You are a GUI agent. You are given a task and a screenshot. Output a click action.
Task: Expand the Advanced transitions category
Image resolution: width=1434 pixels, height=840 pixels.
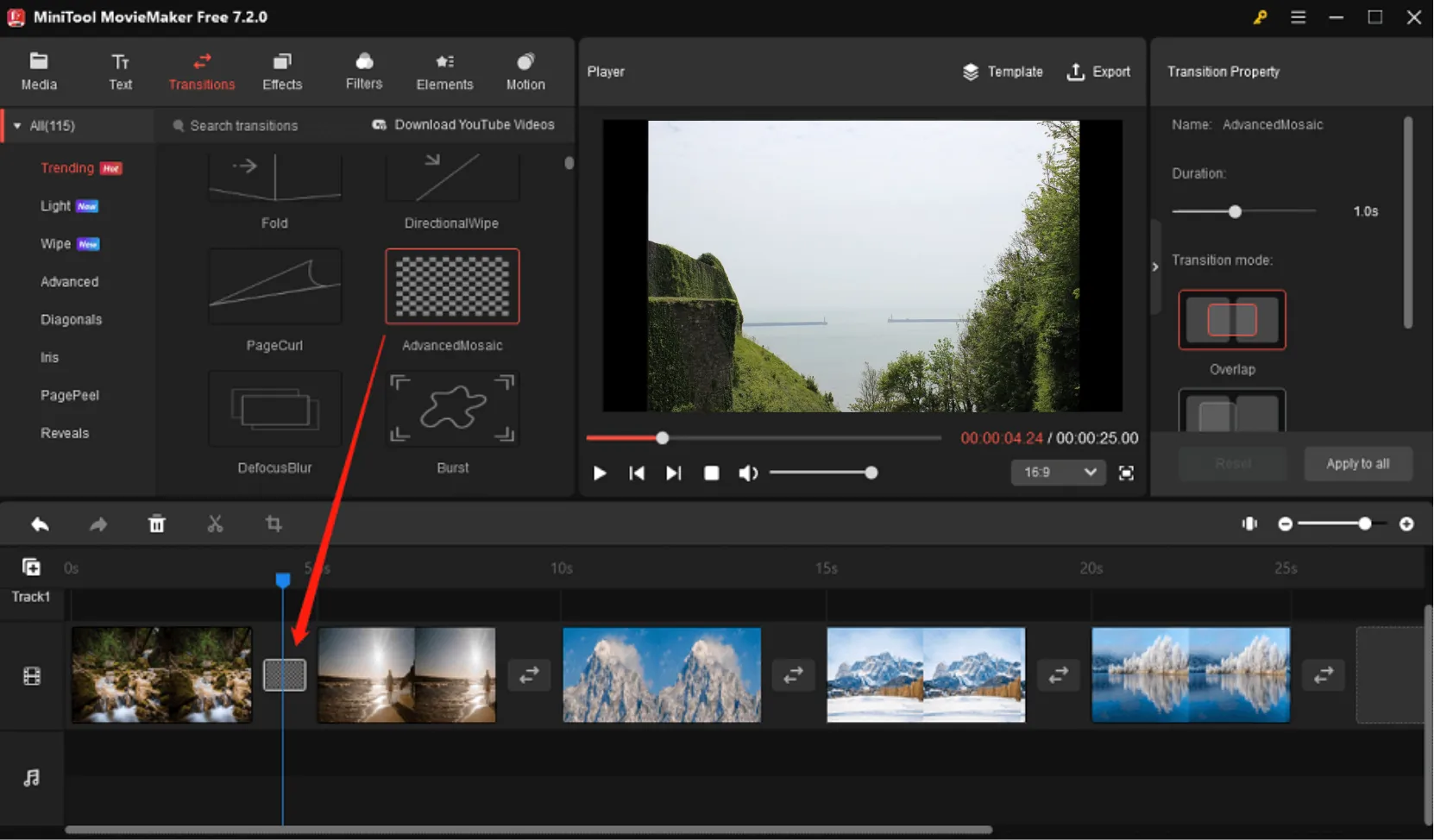[69, 281]
